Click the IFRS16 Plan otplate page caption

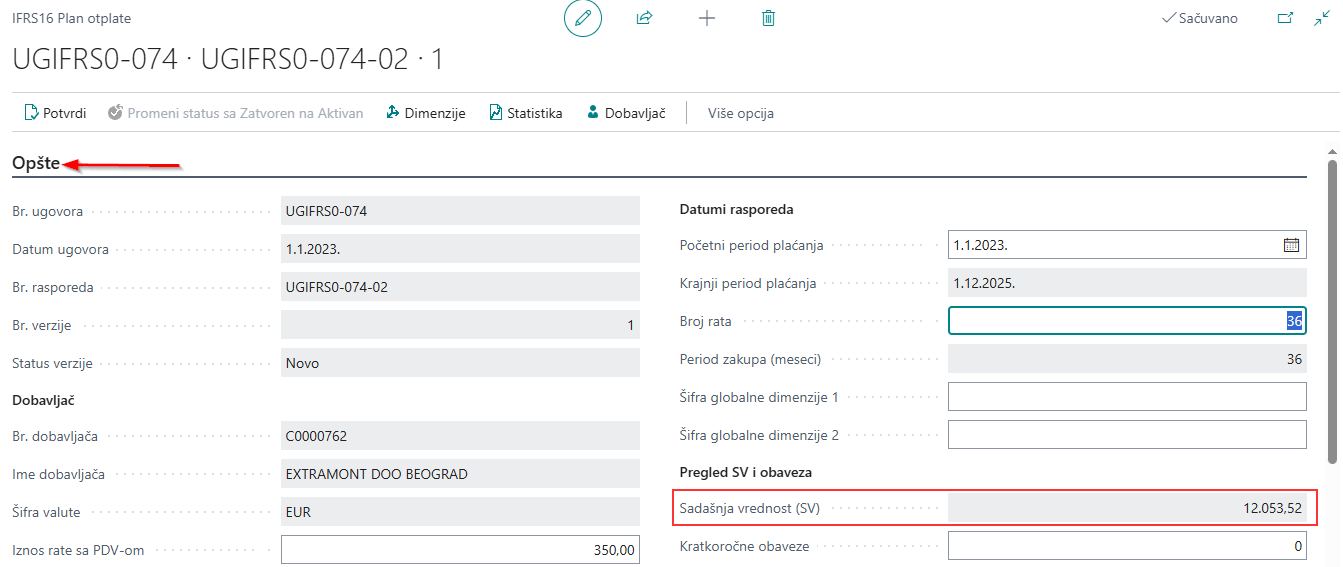71,18
